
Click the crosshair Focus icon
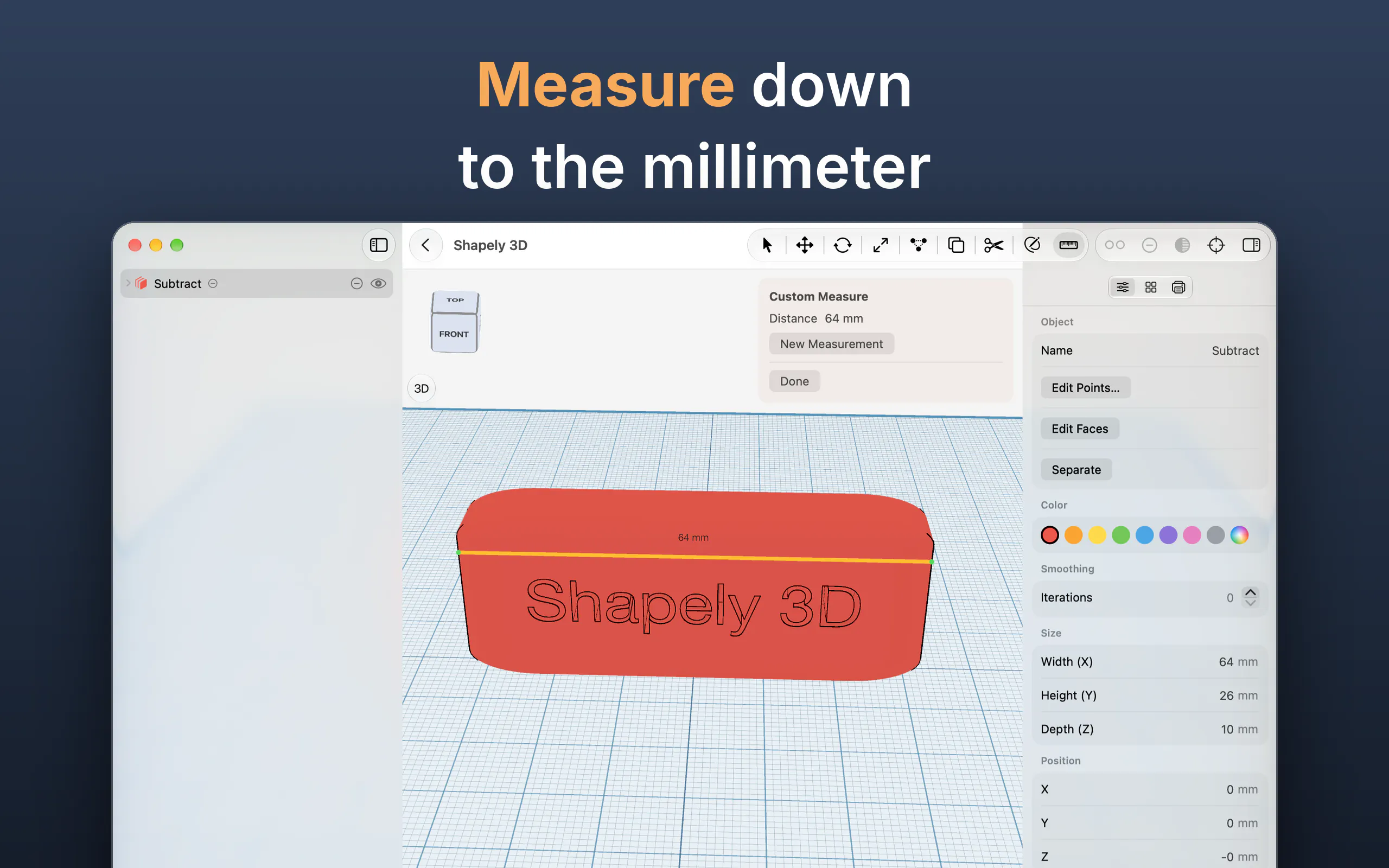tap(1216, 245)
